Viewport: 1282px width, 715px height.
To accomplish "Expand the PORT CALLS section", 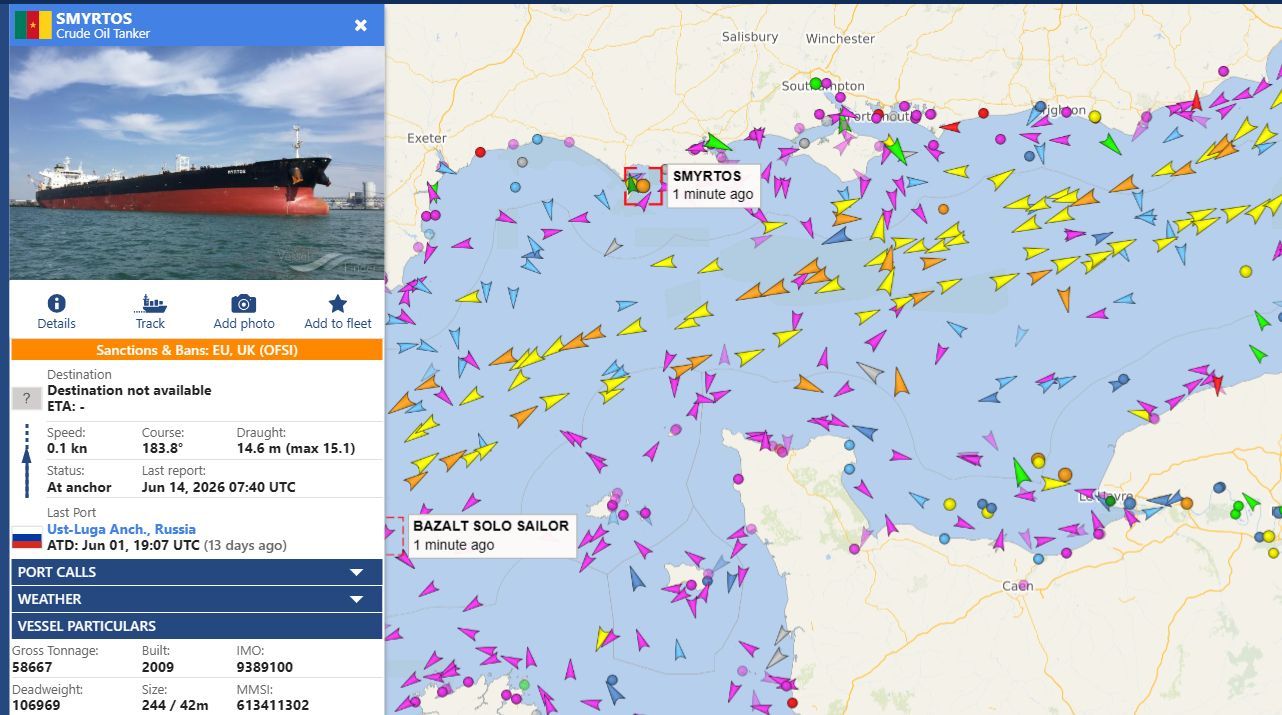I will pyautogui.click(x=196, y=572).
